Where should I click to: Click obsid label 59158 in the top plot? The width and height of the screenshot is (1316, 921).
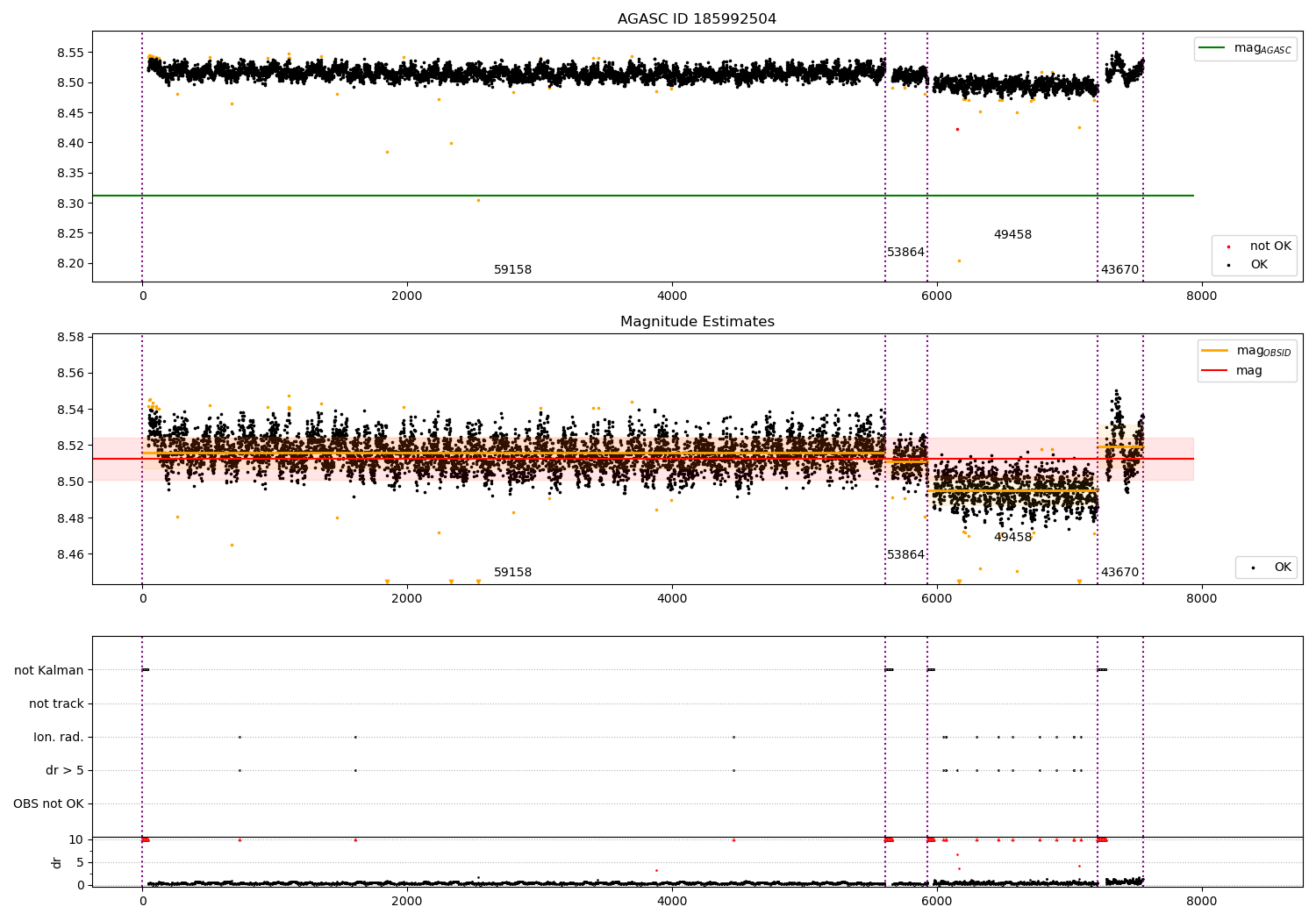click(512, 270)
